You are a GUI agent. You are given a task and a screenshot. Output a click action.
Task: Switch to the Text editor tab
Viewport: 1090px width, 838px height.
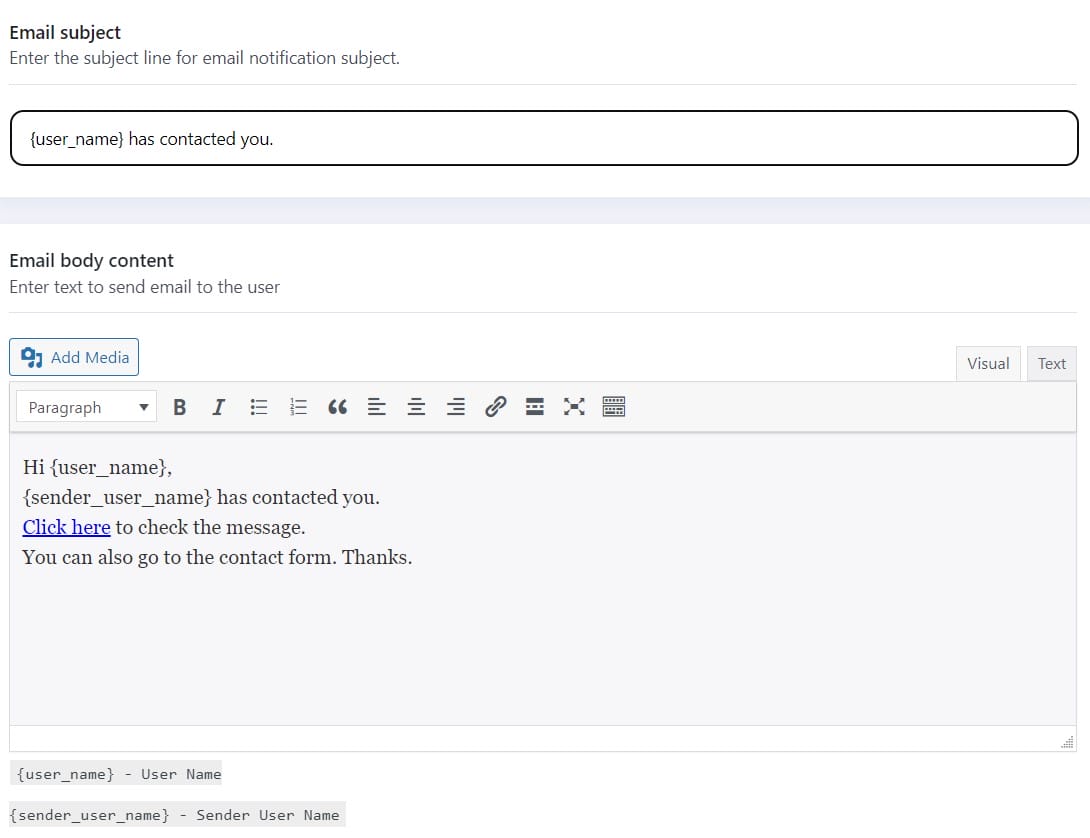point(1051,364)
